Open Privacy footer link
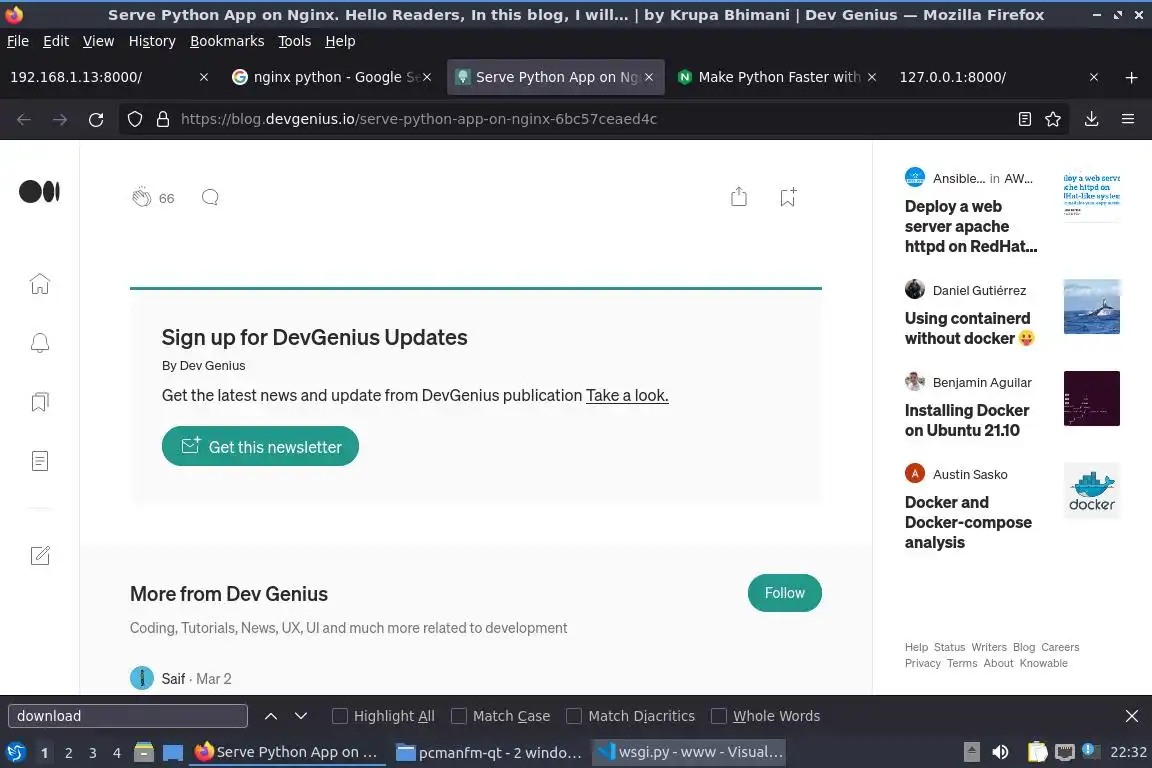Screen dimensions: 1152x768 923,663
